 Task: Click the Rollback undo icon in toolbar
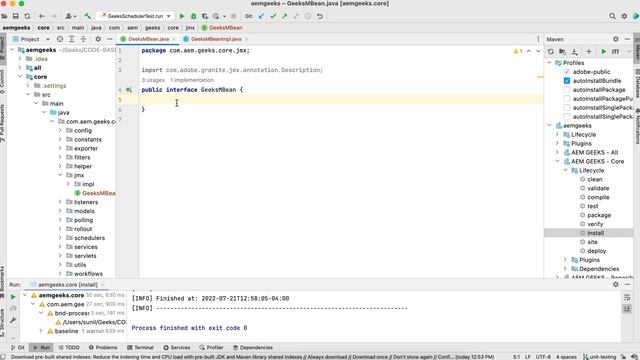tap(320, 16)
